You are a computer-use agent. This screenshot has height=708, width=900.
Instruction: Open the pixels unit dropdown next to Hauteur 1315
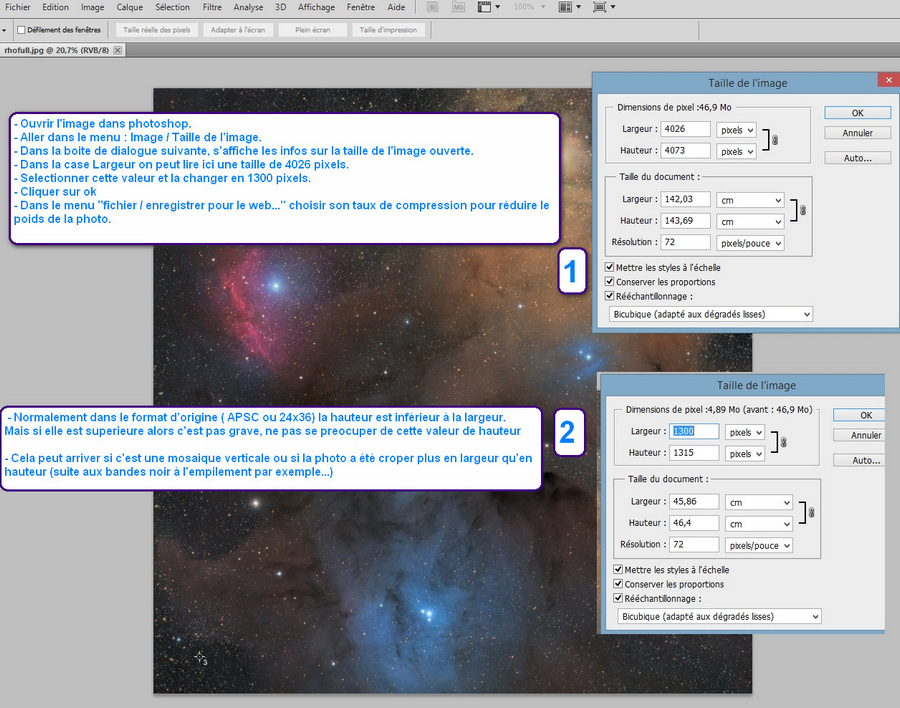[x=745, y=454]
